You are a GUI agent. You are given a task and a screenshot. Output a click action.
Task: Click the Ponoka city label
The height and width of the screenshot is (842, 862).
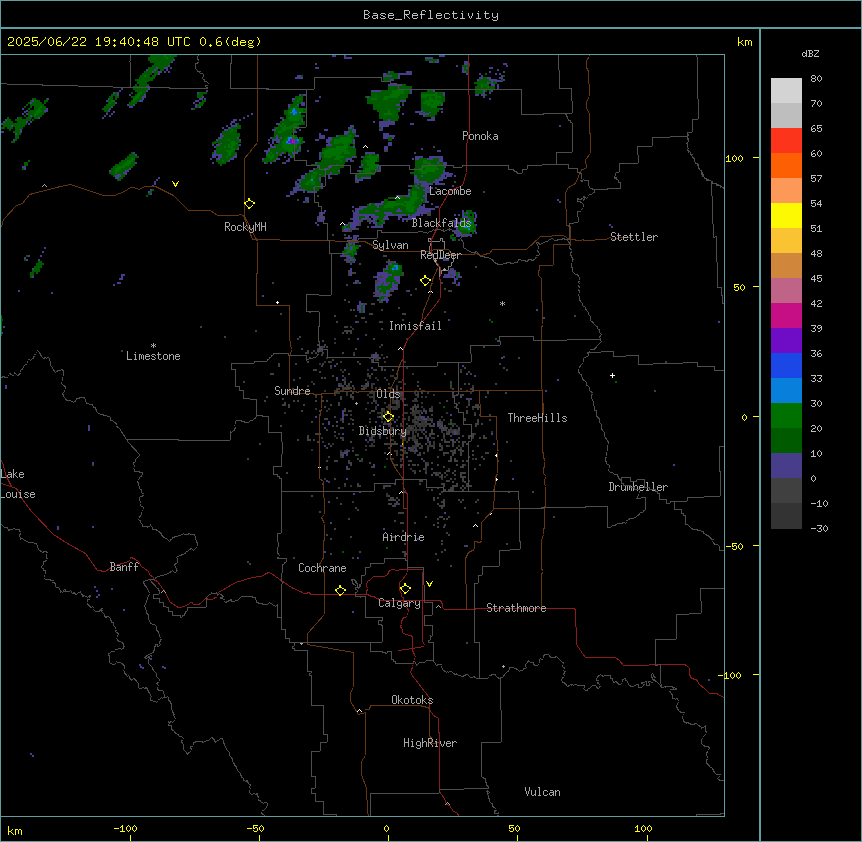[480, 136]
